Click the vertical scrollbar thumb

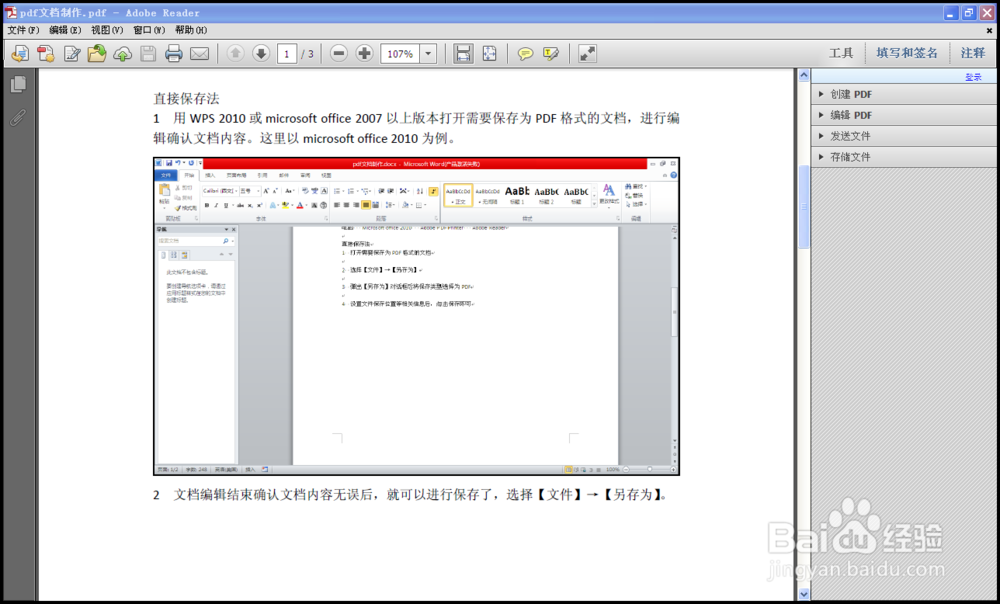click(804, 207)
